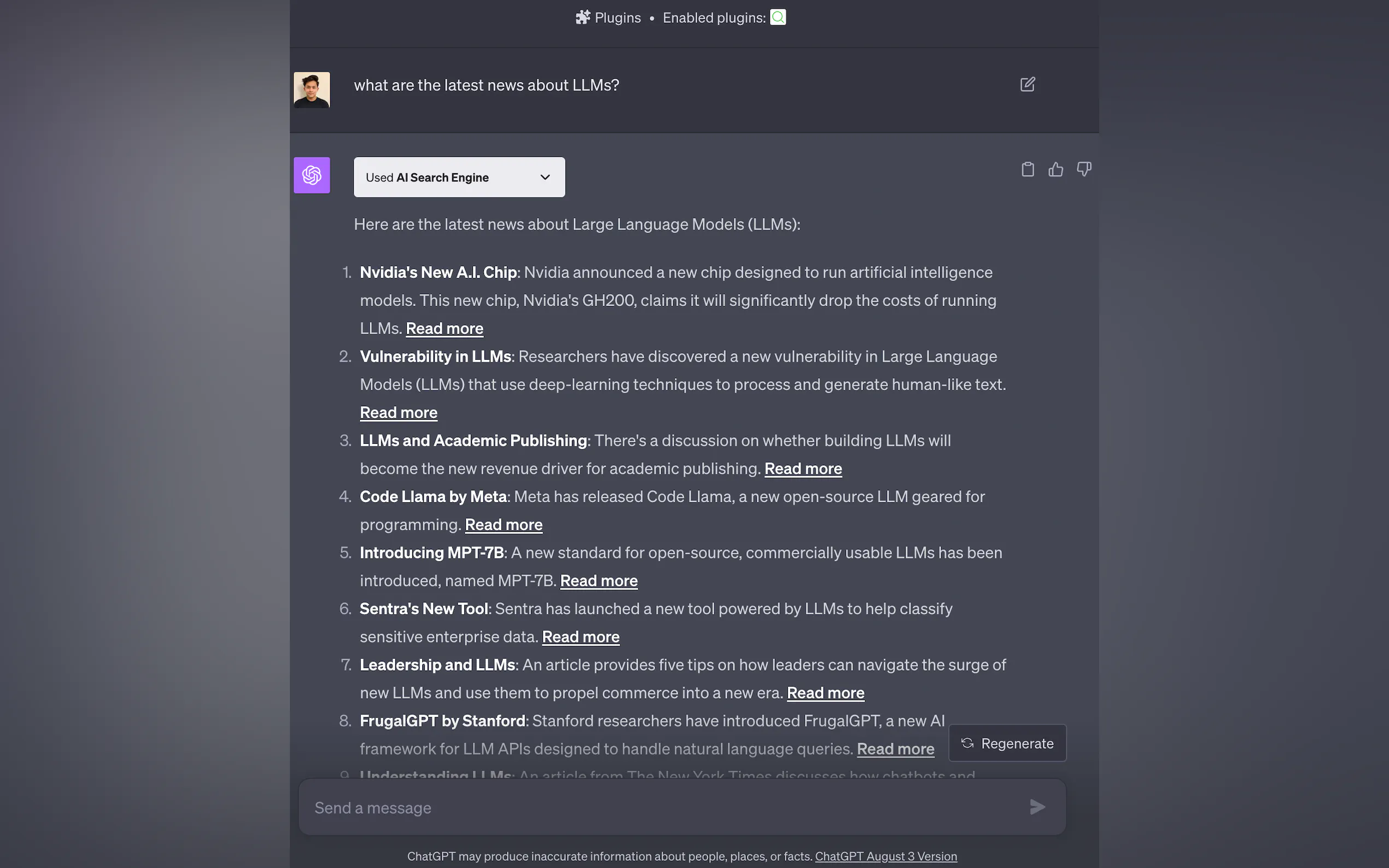This screenshot has height=868, width=1389.
Task: Click the thumbs up icon
Action: click(x=1055, y=169)
